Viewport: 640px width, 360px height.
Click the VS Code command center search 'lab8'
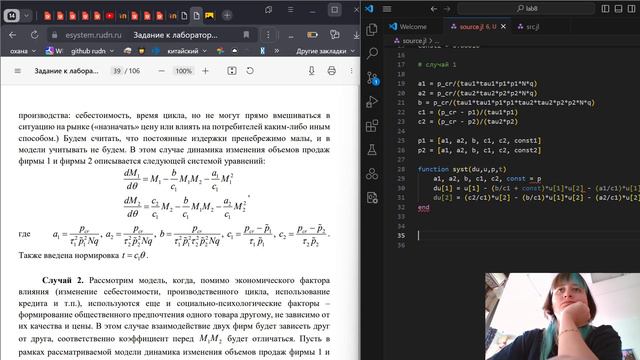(527, 8)
